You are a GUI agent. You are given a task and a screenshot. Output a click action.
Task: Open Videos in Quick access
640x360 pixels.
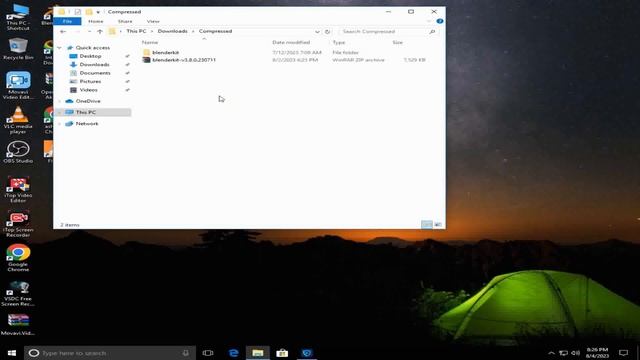[x=88, y=90]
